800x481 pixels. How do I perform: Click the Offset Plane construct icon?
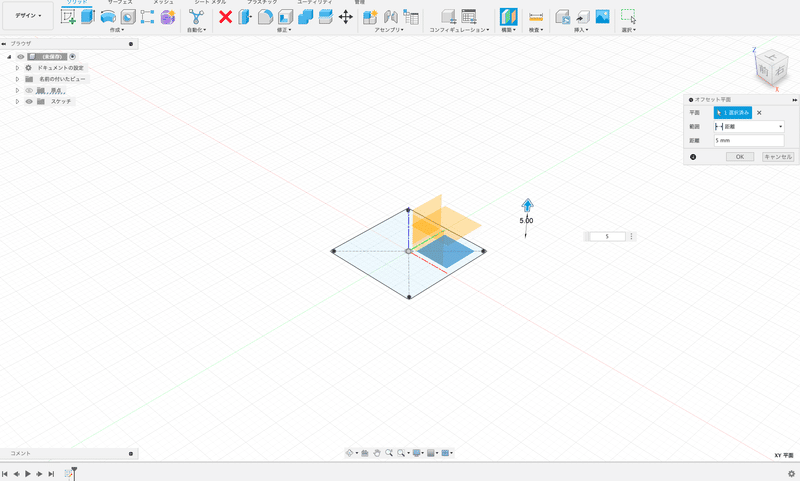coord(508,17)
